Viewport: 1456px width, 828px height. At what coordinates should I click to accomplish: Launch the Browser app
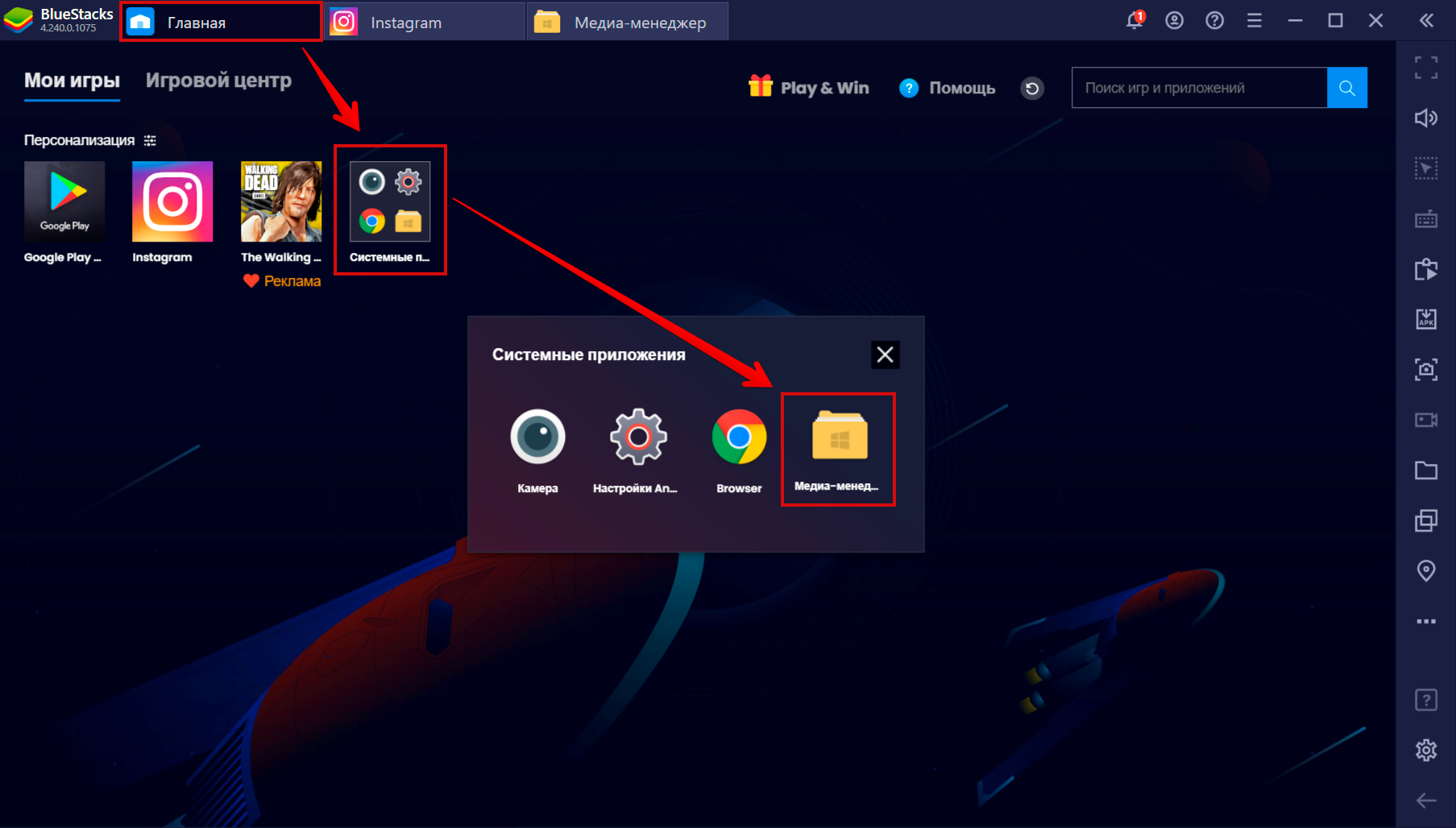point(739,437)
